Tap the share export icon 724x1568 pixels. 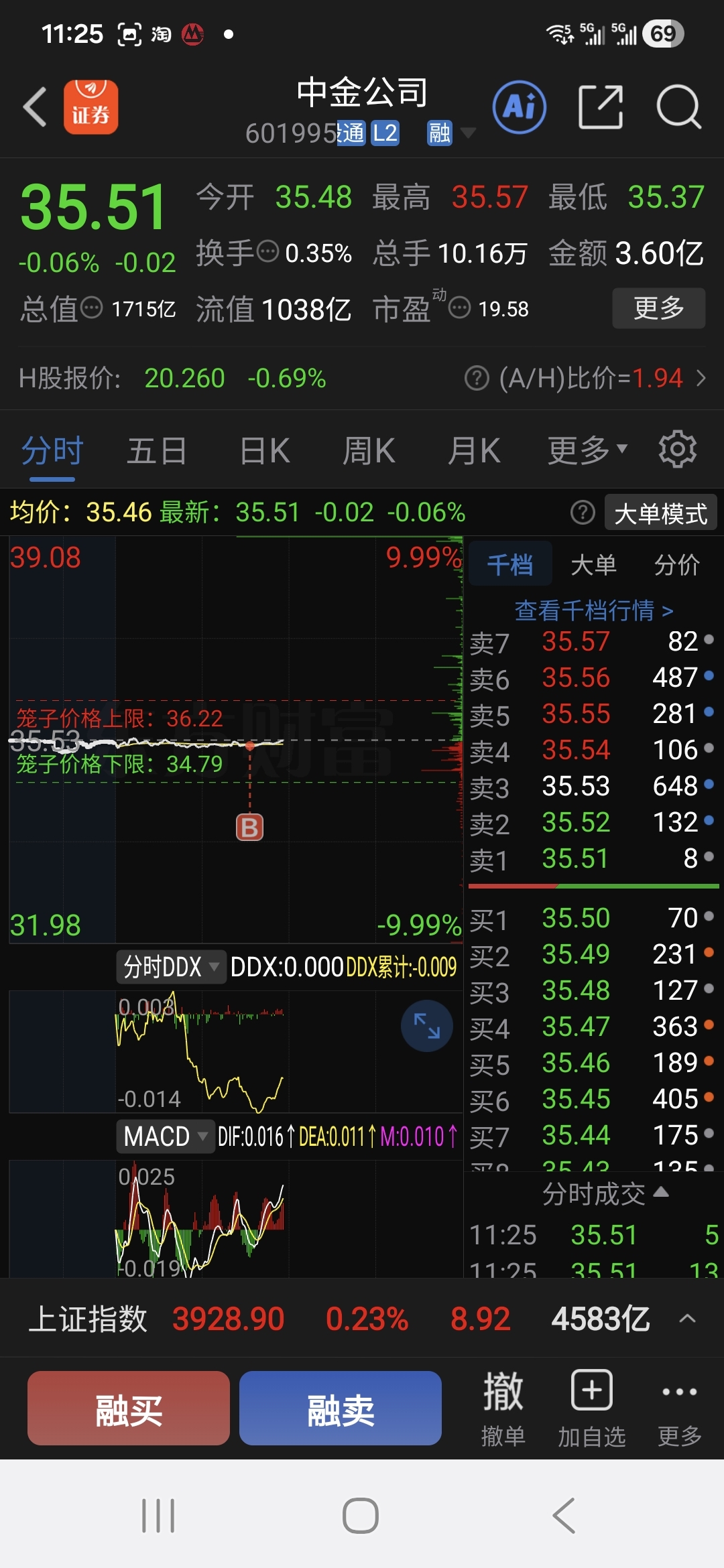[601, 107]
